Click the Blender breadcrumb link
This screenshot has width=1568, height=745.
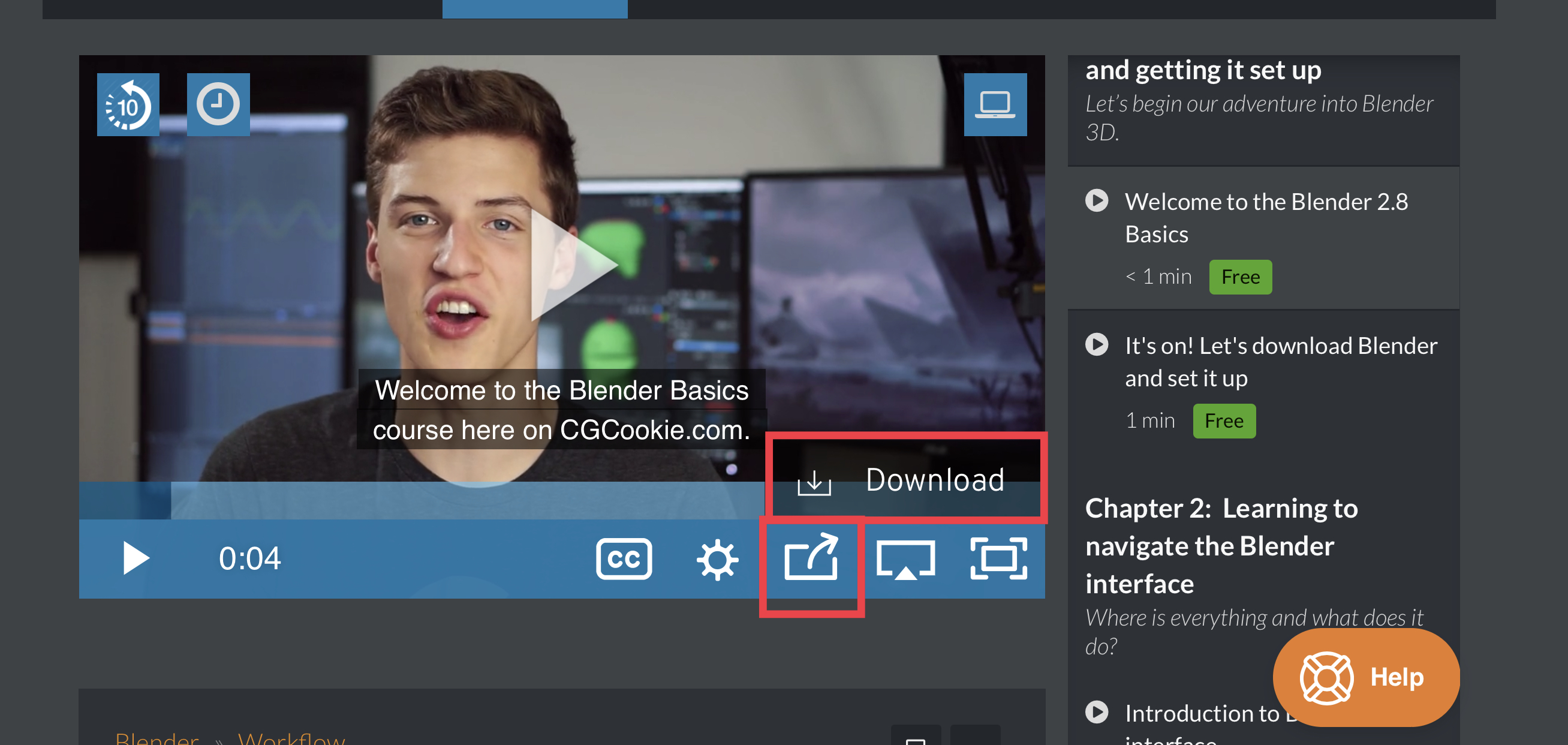click(x=157, y=739)
